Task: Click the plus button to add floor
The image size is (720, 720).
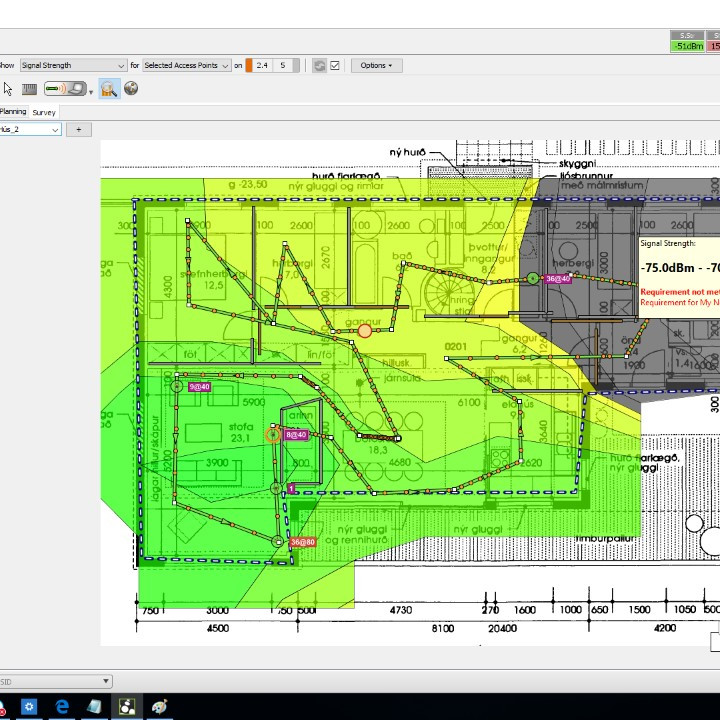Action: (78, 129)
